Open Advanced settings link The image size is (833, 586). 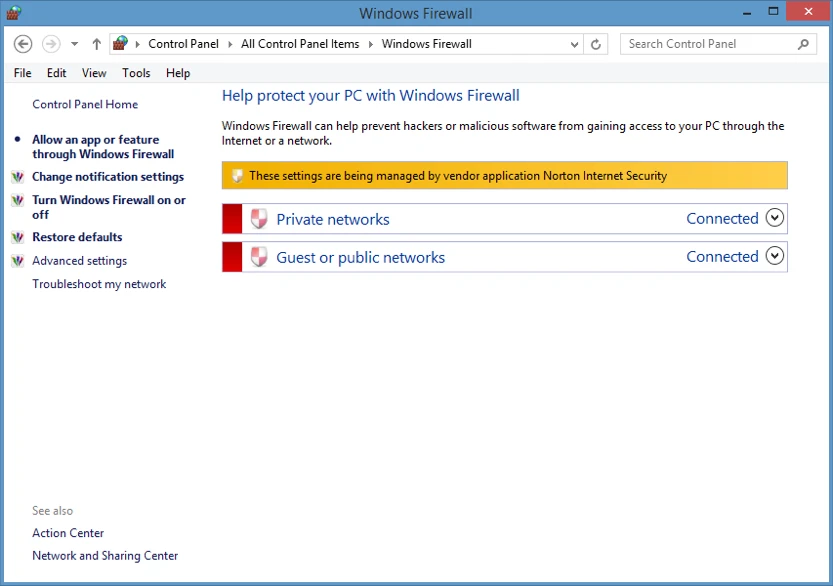[x=79, y=261]
